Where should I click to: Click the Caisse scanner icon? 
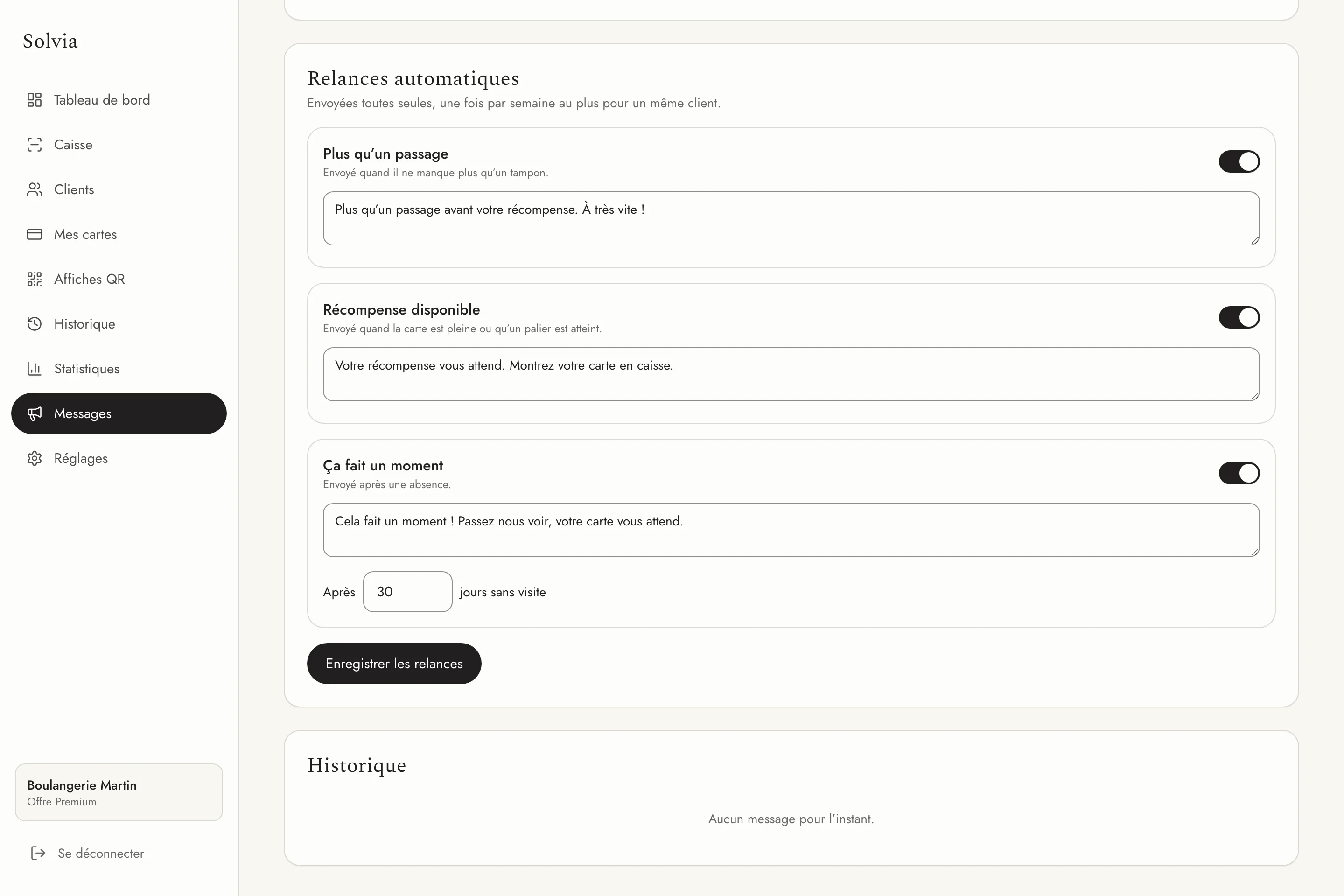tap(34, 145)
